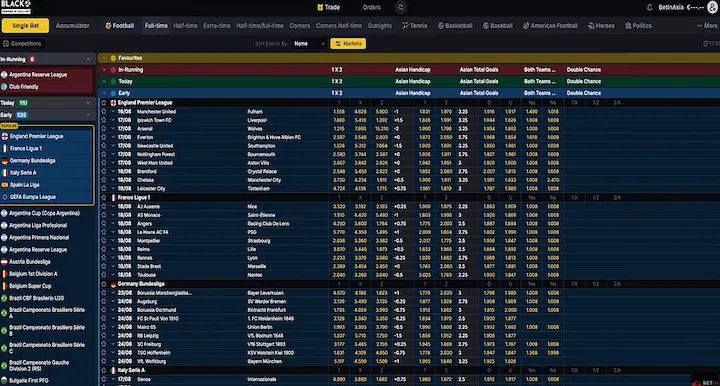Open the user account avatar icon
The width and height of the screenshot is (720, 386).
click(712, 7)
